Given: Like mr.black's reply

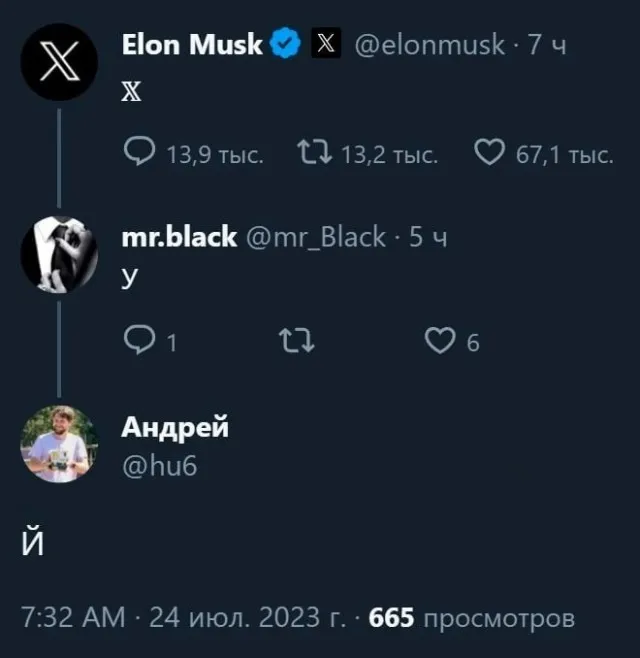Looking at the screenshot, I should point(440,341).
